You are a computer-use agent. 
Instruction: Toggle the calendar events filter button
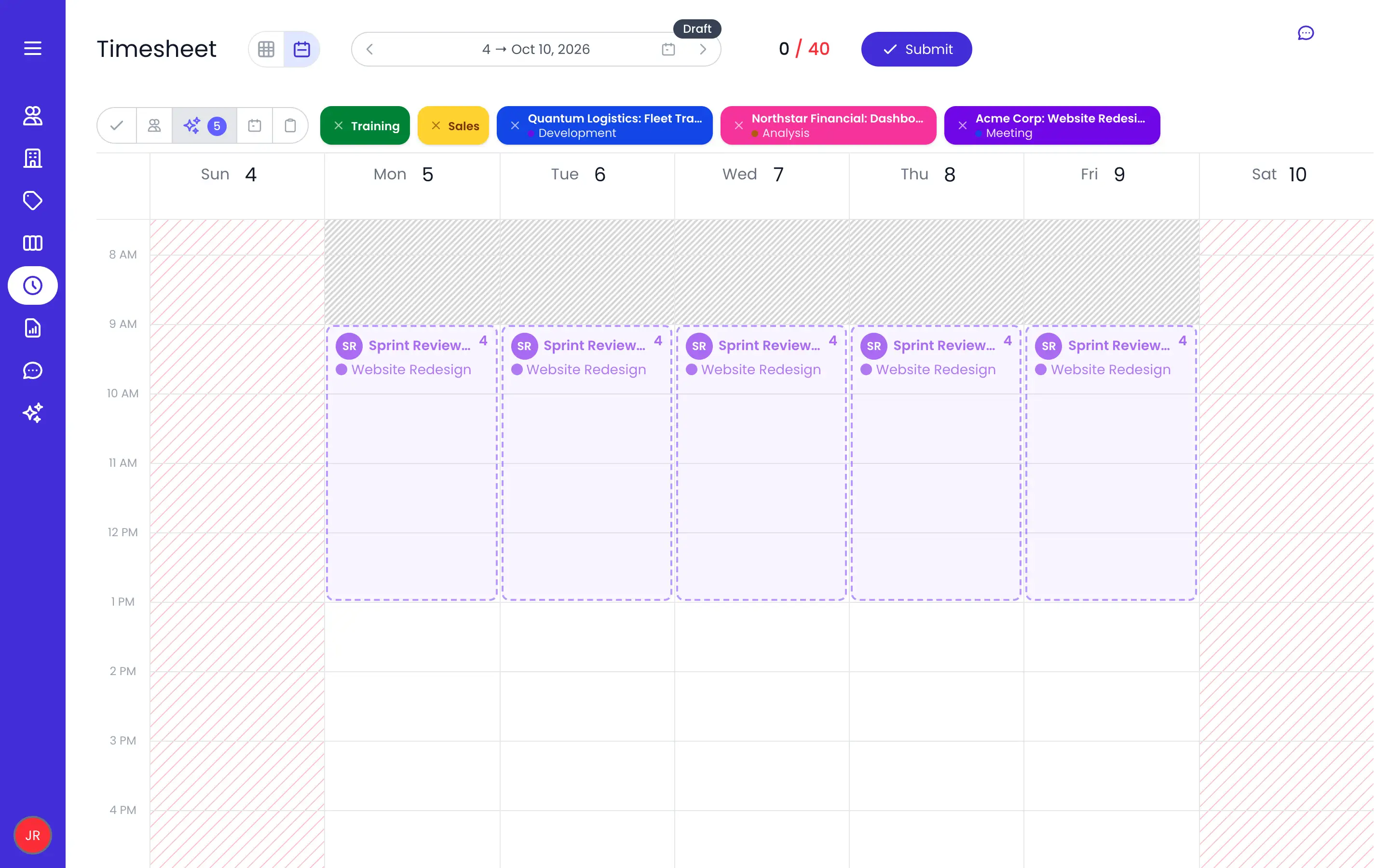255,125
